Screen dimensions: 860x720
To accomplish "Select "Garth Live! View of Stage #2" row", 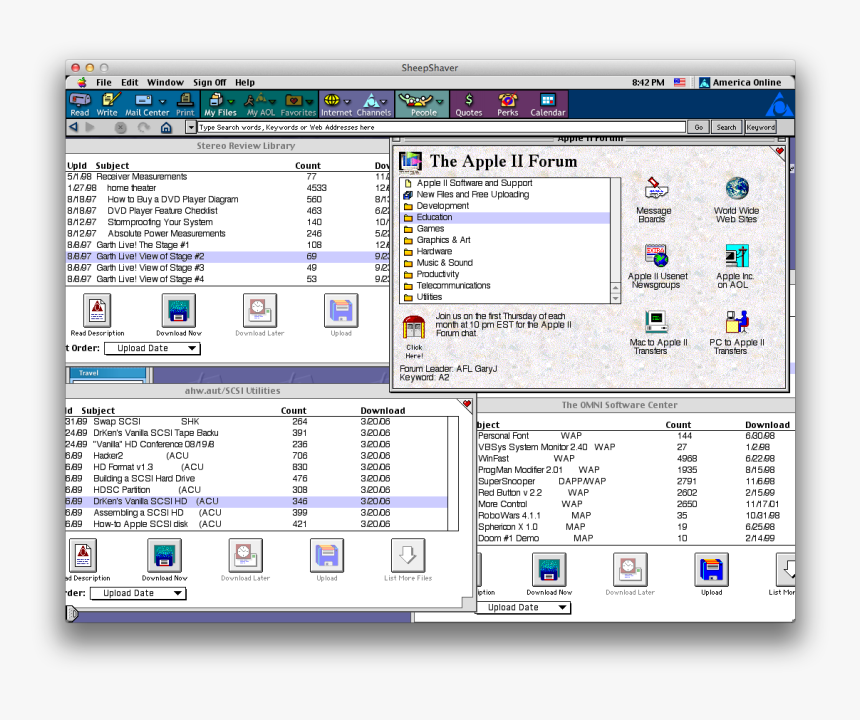I will [x=227, y=257].
